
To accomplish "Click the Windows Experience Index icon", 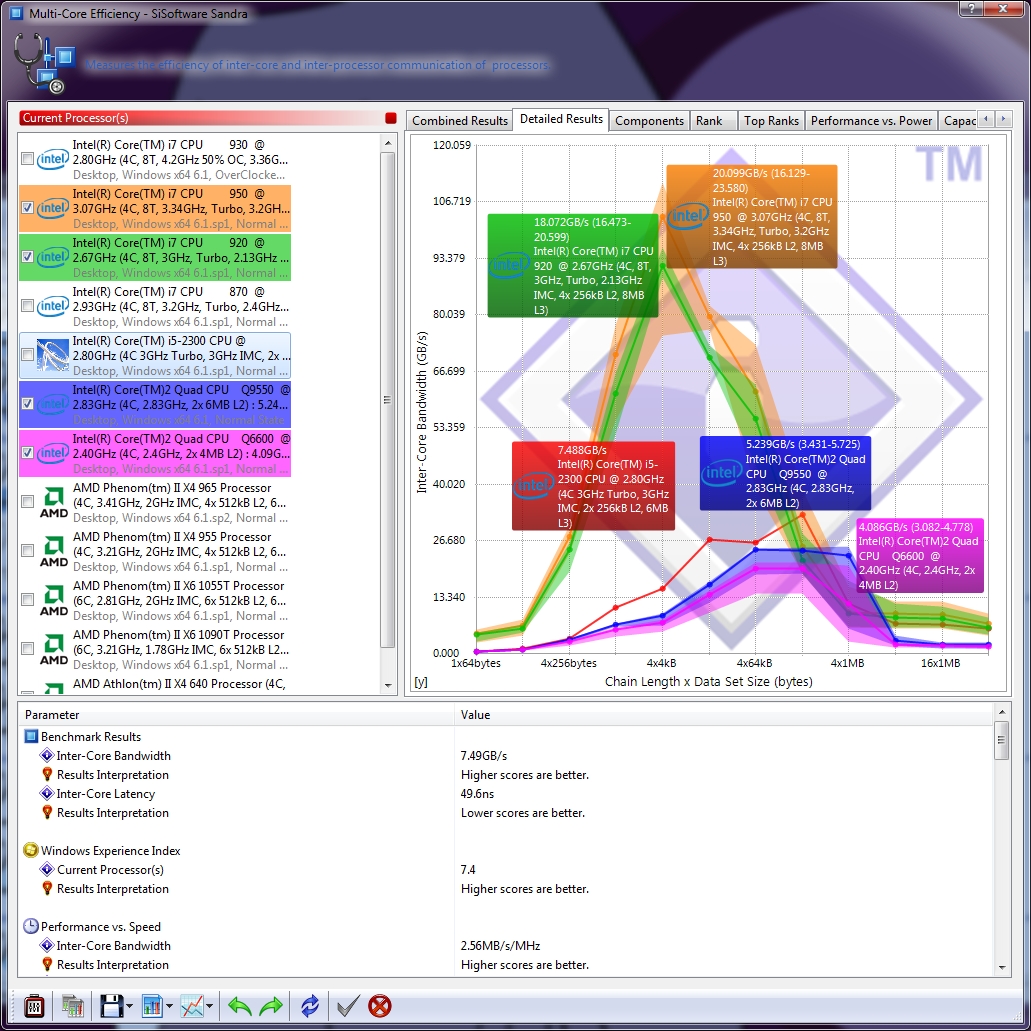I will [x=30, y=850].
